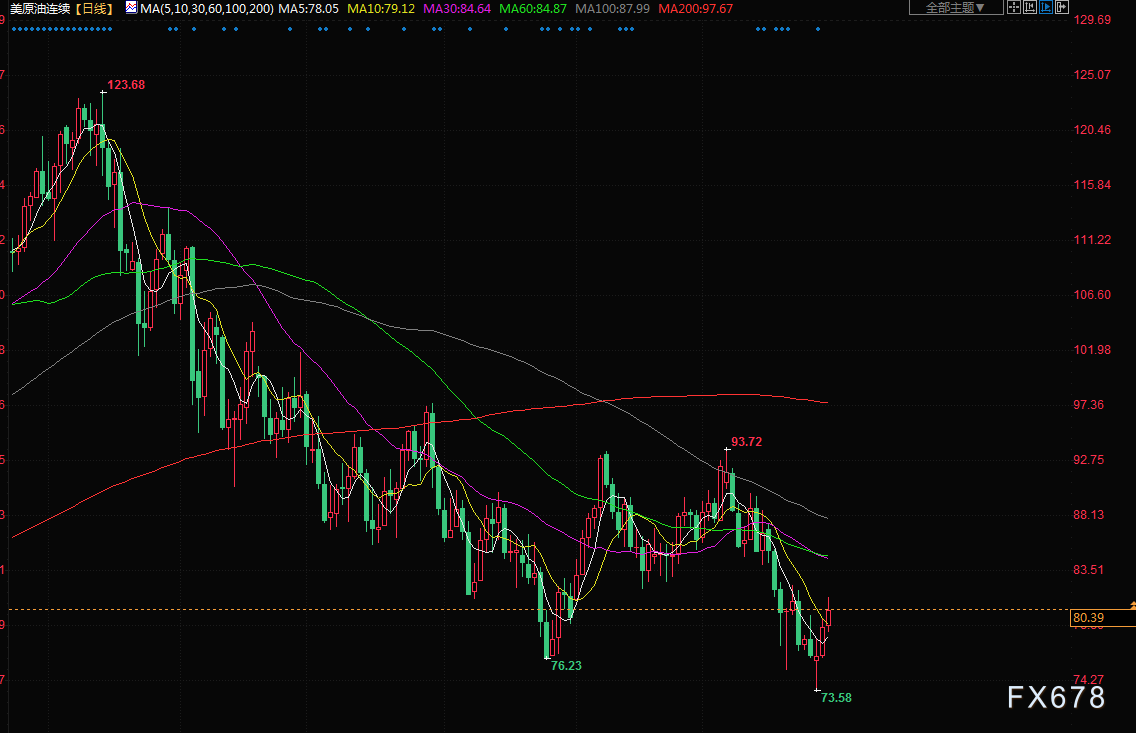Click the last blue info dot in the top row
Viewport: 1136px width, 733px height.
coord(818,29)
